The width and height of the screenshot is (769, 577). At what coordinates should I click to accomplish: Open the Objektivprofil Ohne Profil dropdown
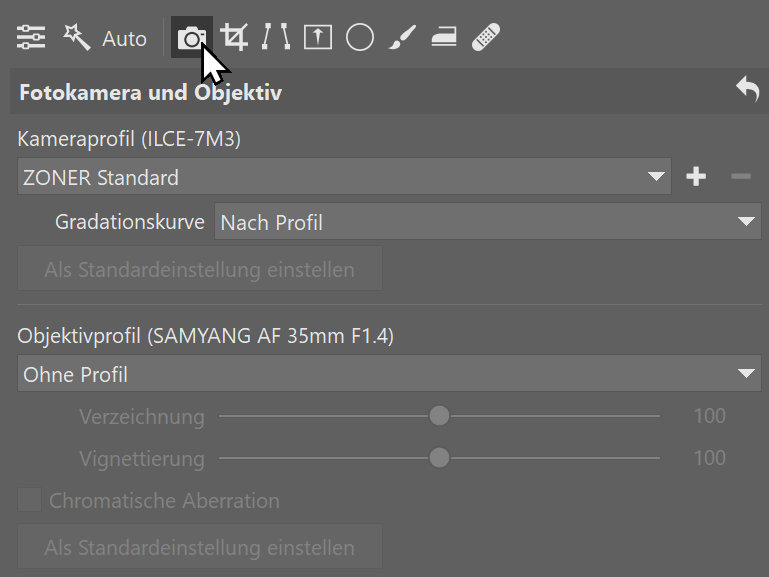pyautogui.click(x=388, y=374)
